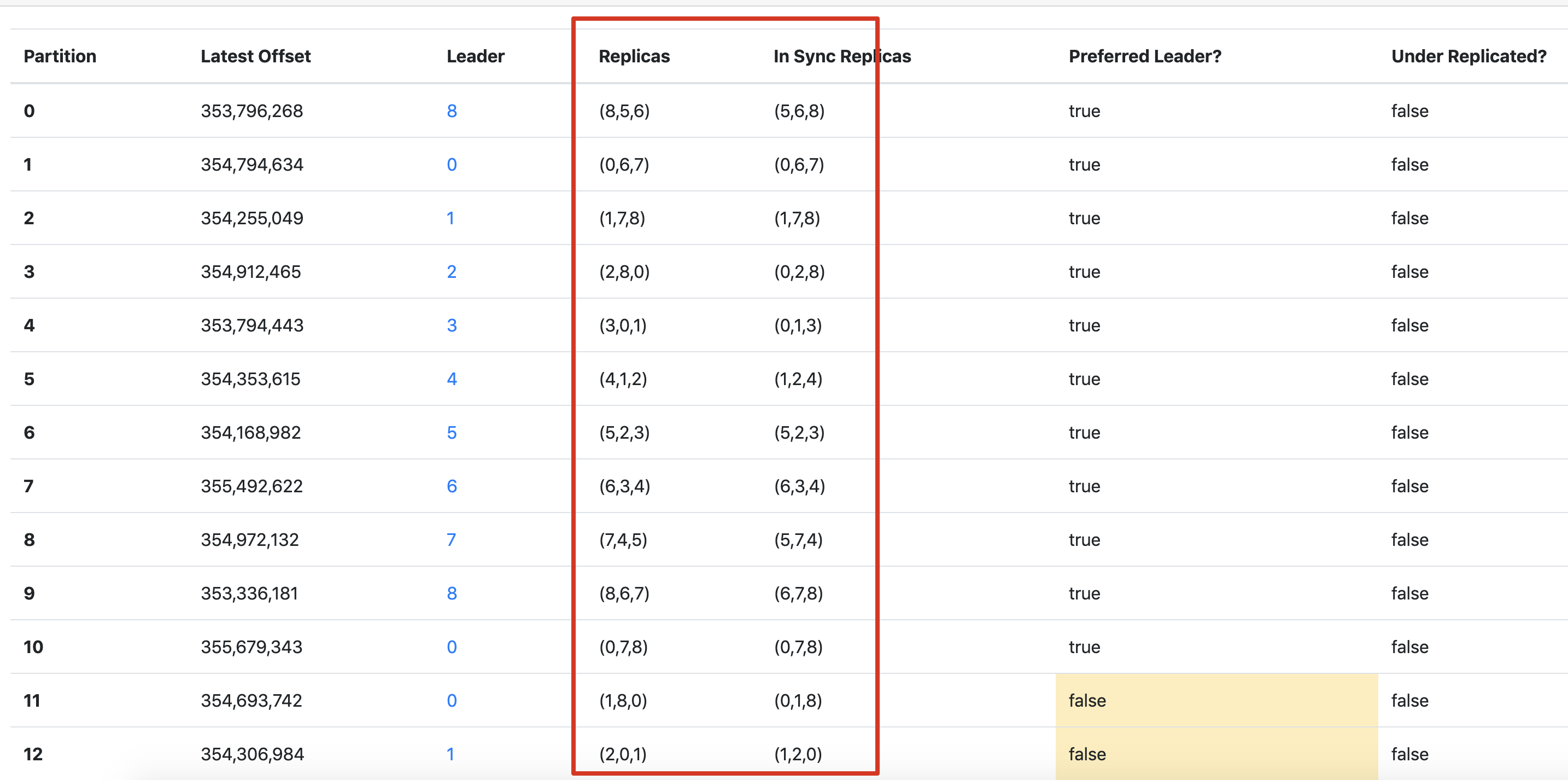Image resolution: width=1568 pixels, height=780 pixels.
Task: Click the Latest Offset column header
Action: pos(256,56)
